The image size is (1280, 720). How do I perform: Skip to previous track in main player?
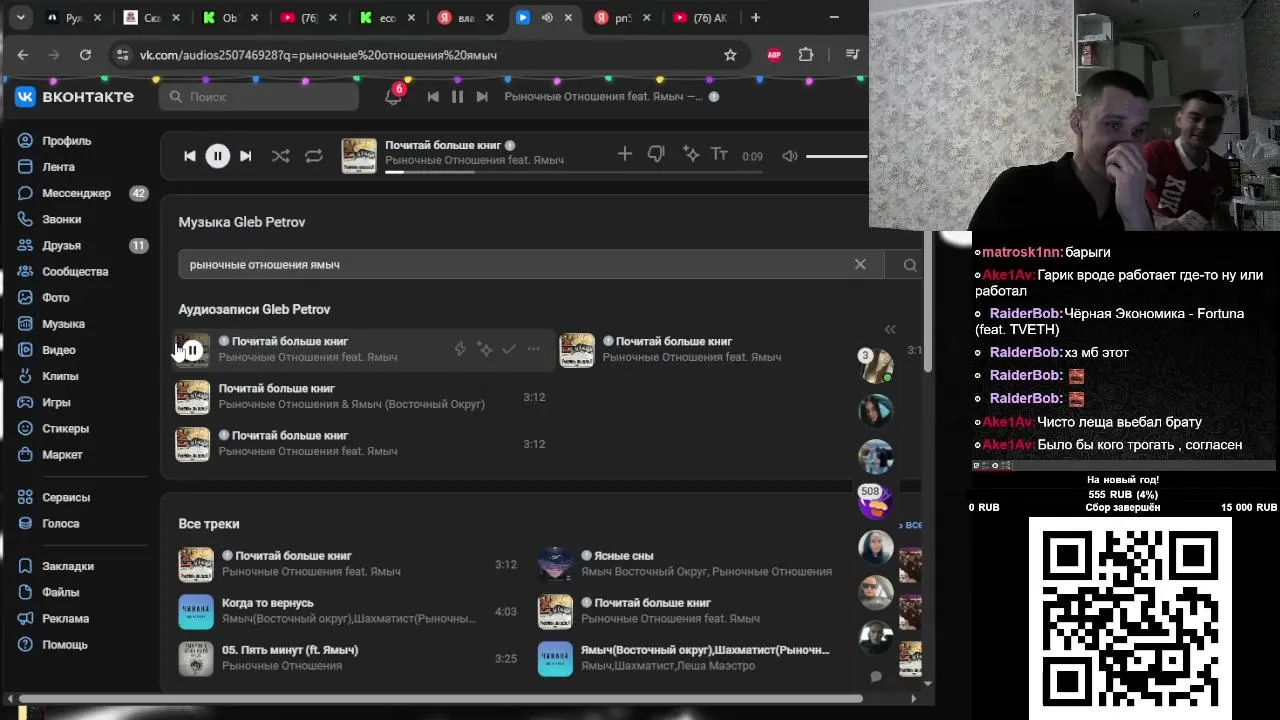[190, 156]
